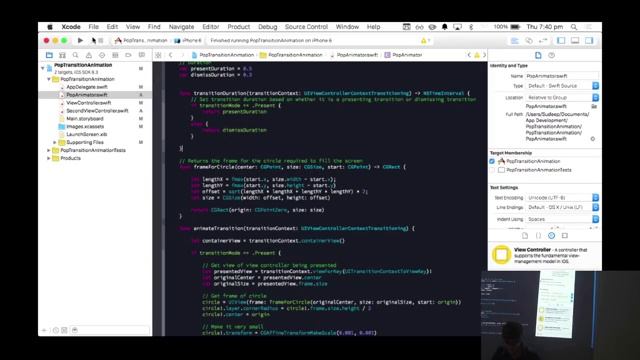The image size is (640, 360).
Task: Switch to the Version editor
Action: (543, 40)
